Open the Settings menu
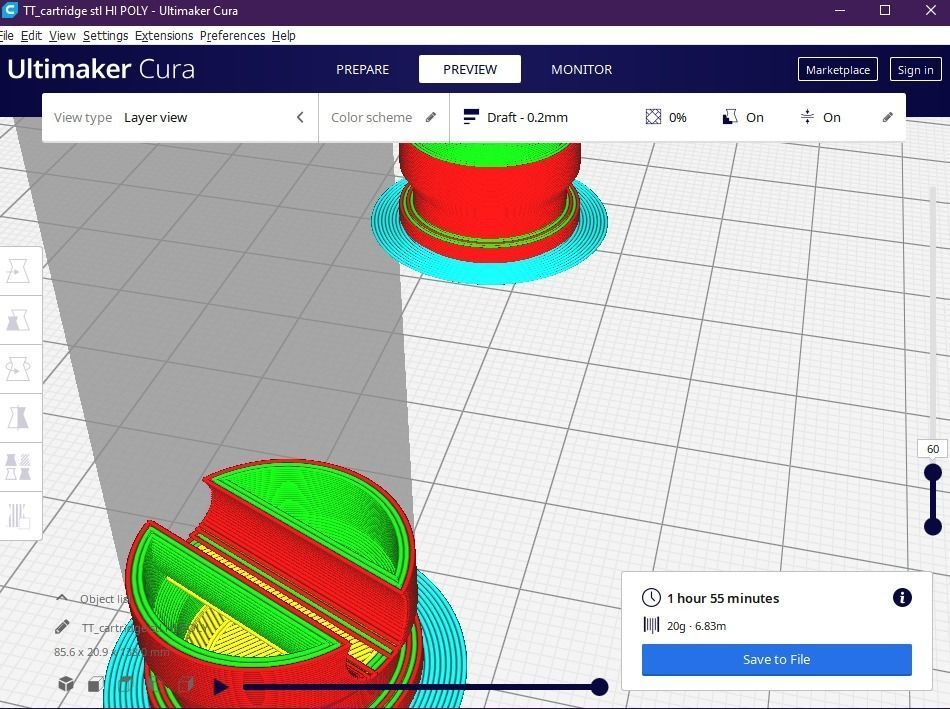The width and height of the screenshot is (950, 709). [105, 36]
